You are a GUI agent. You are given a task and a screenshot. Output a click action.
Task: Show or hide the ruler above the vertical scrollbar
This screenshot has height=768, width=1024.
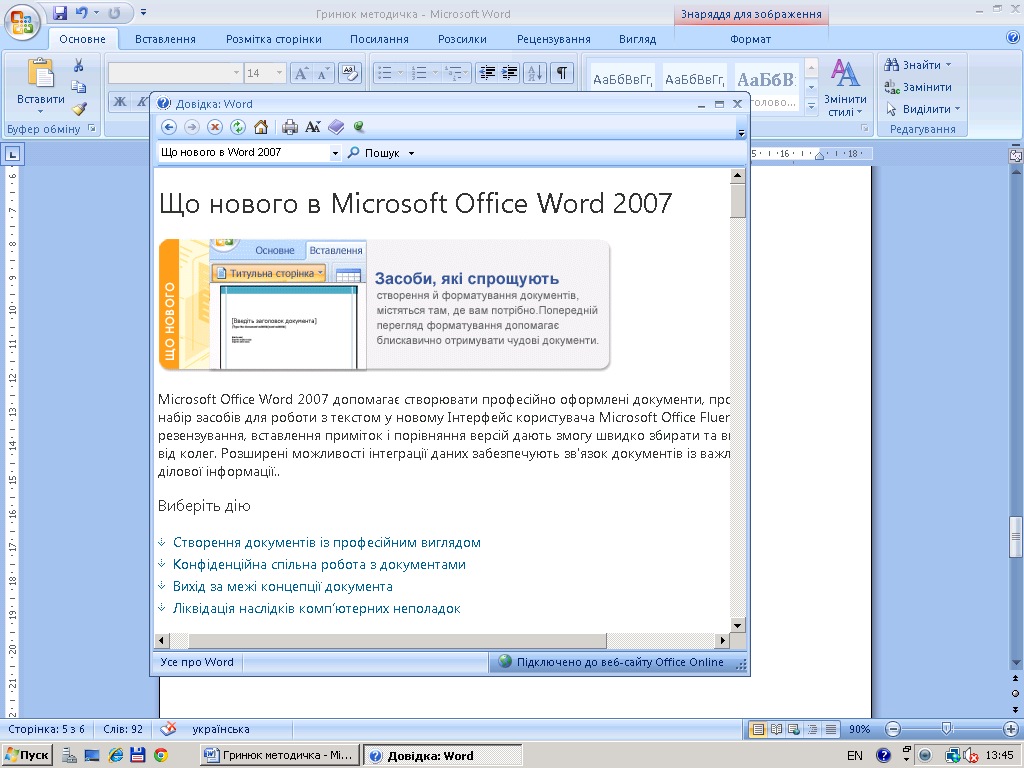[x=1016, y=155]
